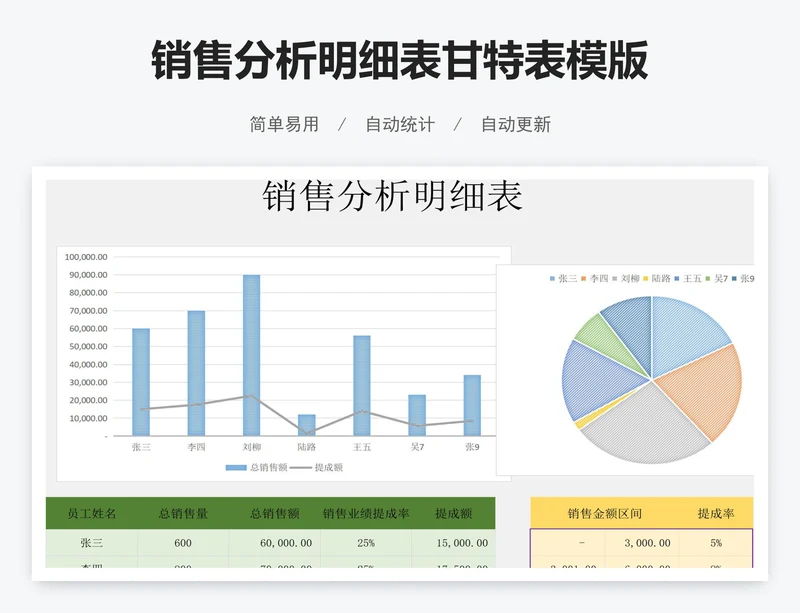This screenshot has height=613, width=800.
Task: Click the 总销售额 legend entry
Action: 257,468
